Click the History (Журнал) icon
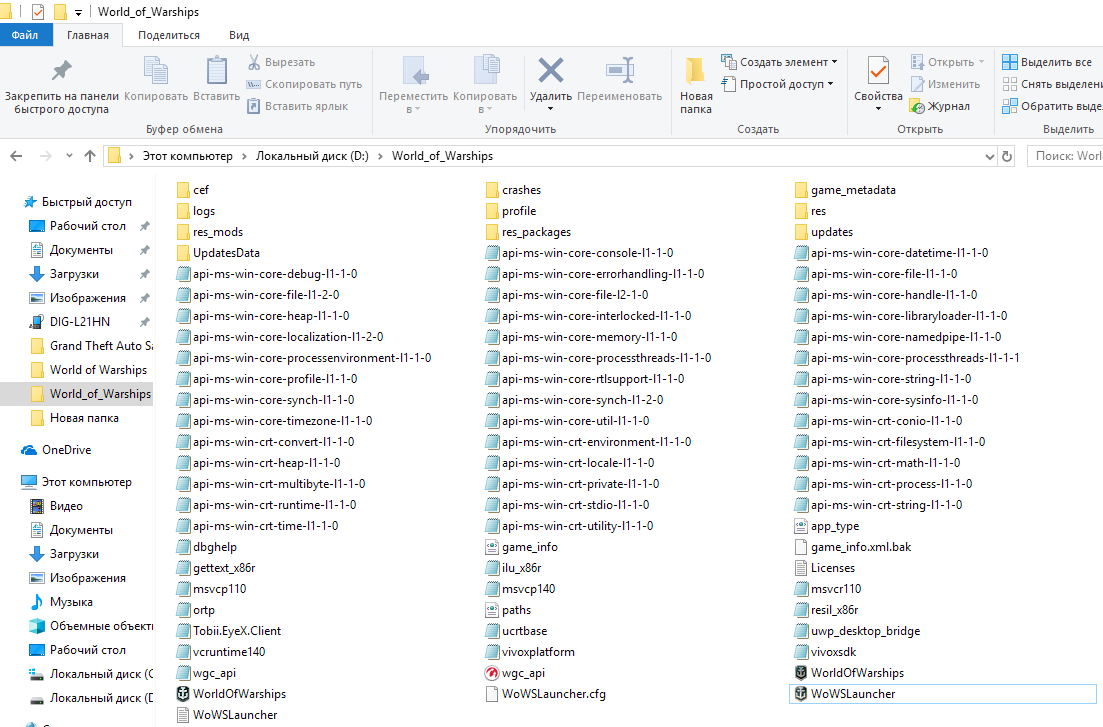The image size is (1103, 727). coord(917,106)
